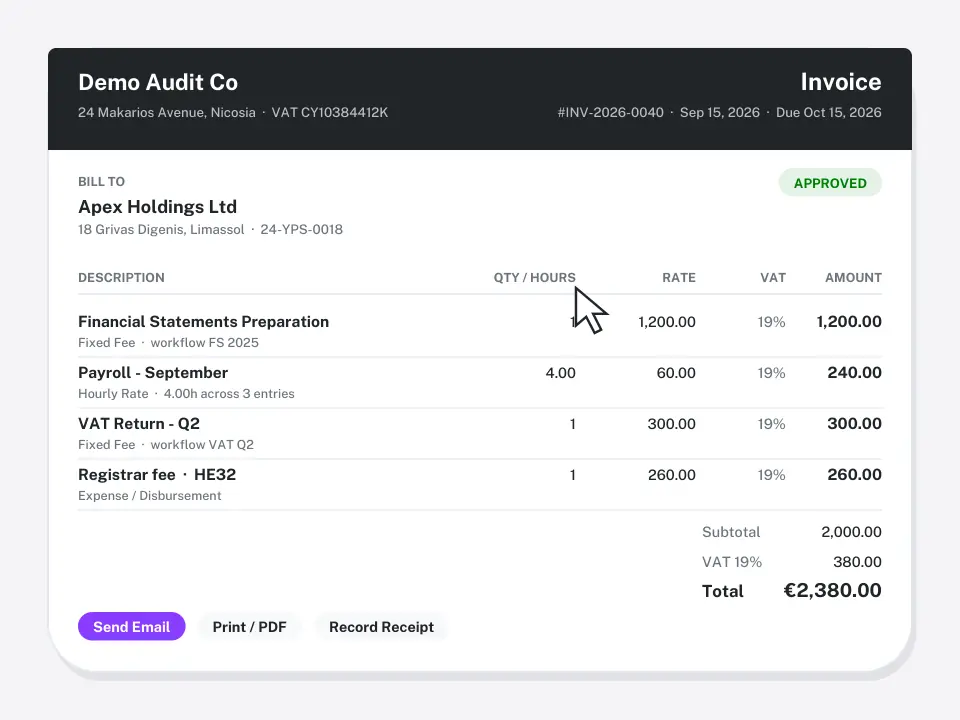Viewport: 960px width, 720px height.
Task: Click the Subtotal label
Action: 731,532
